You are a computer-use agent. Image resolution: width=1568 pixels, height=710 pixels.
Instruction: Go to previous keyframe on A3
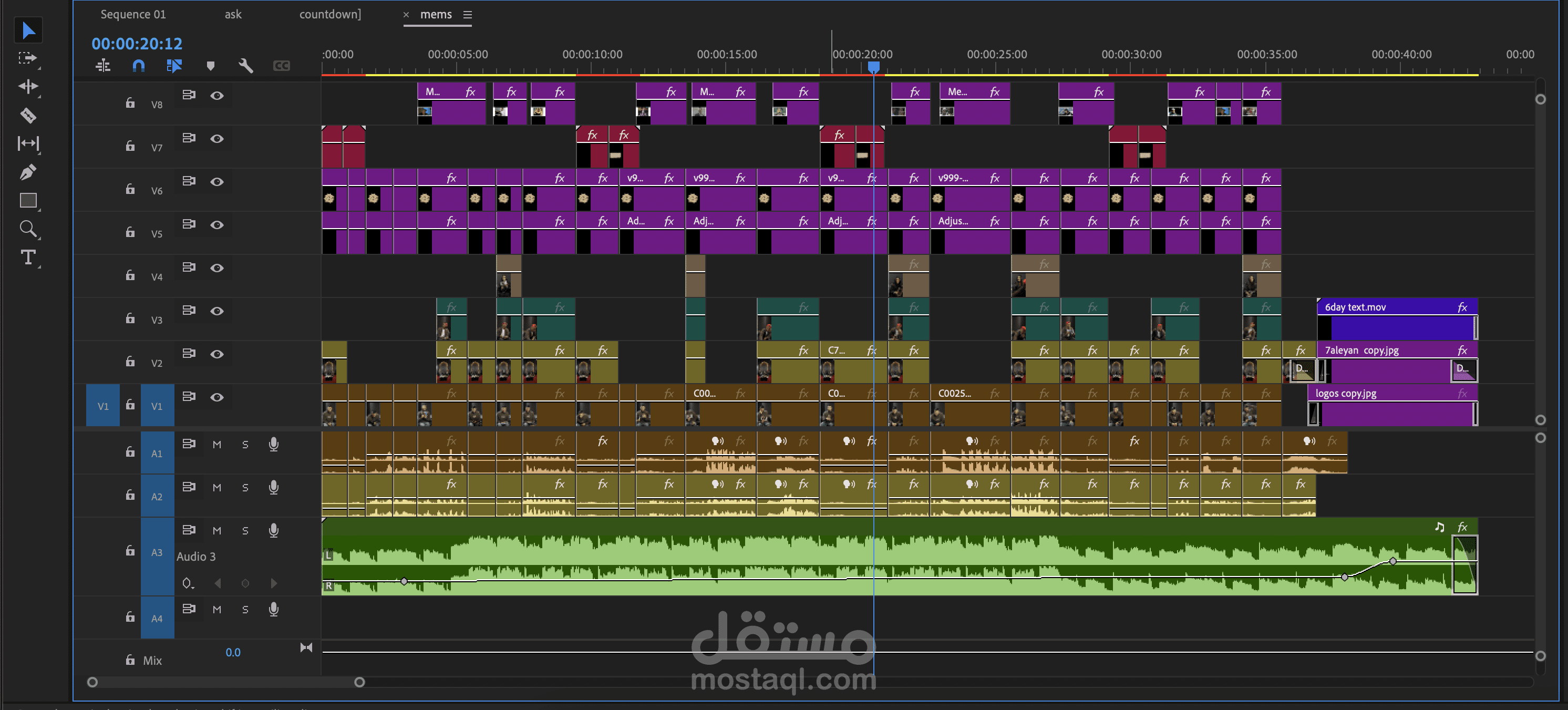218,583
